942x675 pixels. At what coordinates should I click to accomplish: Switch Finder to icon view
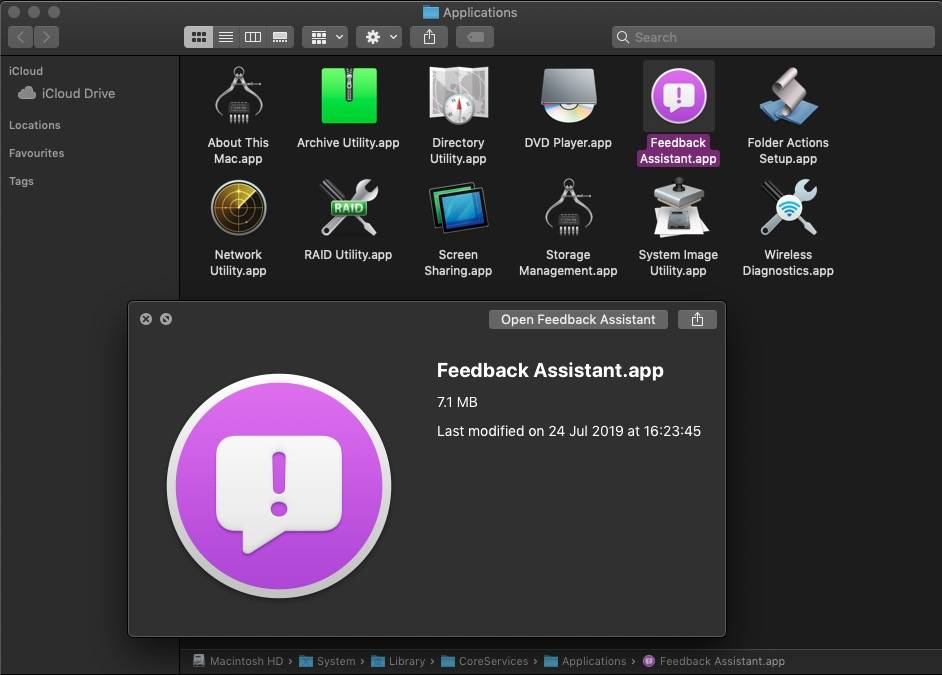pyautogui.click(x=198, y=37)
